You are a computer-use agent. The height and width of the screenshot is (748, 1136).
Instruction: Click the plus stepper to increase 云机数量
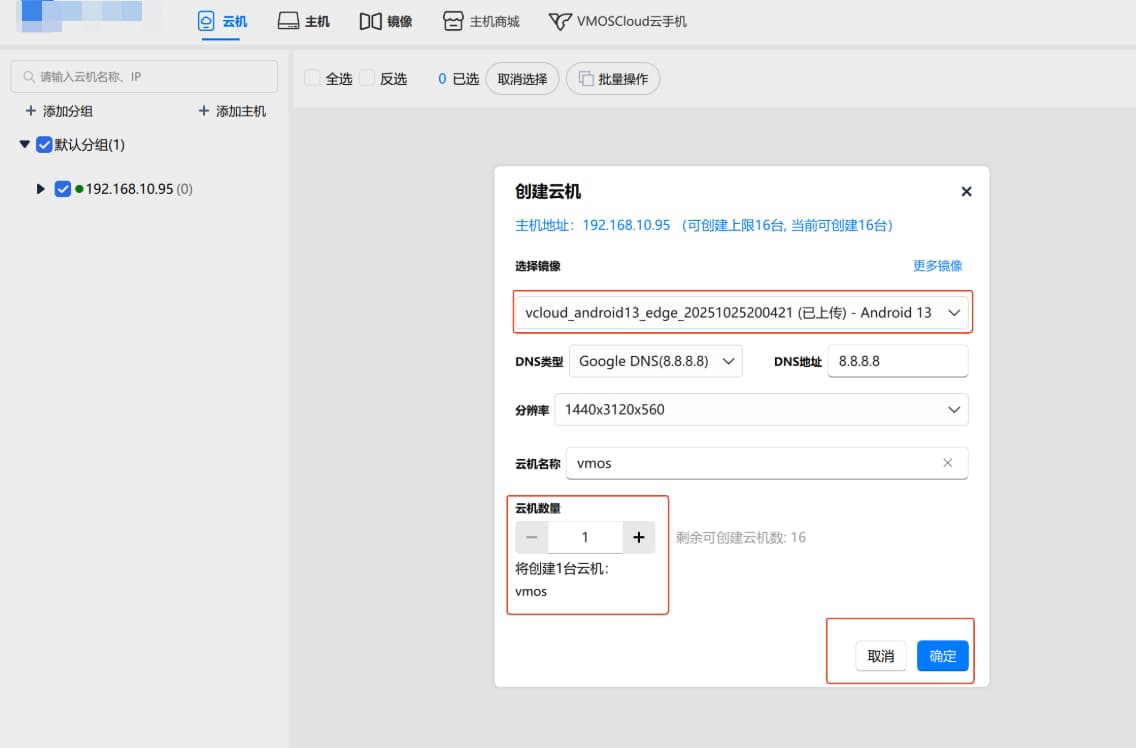tap(638, 537)
